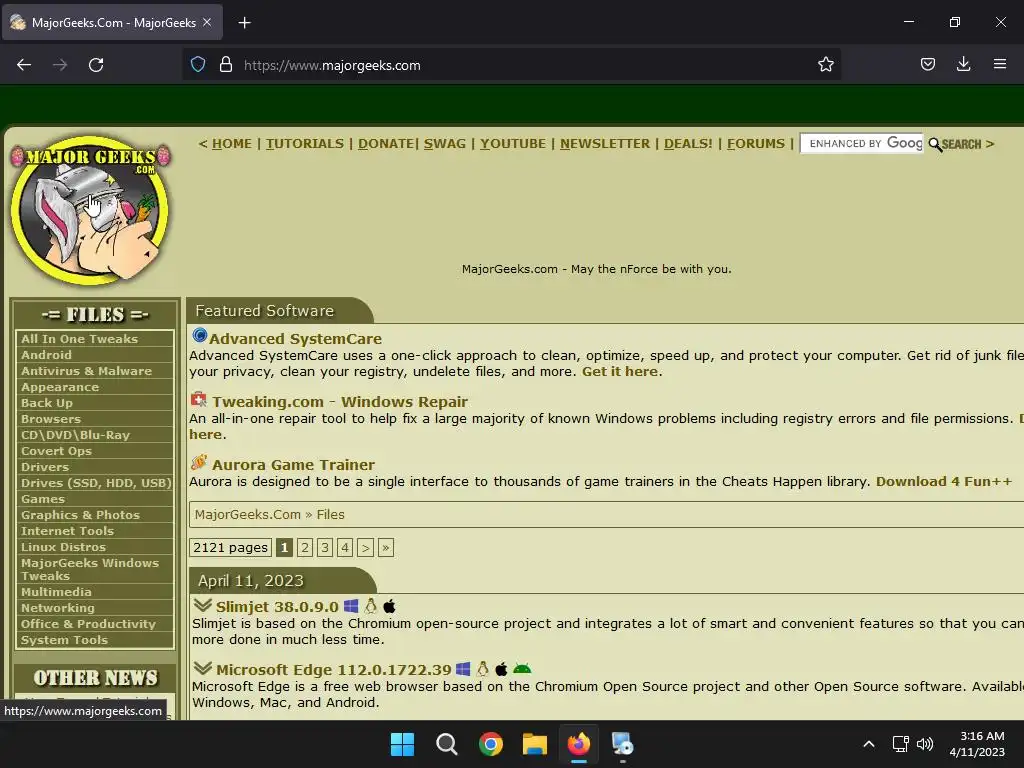Open the Microsoft Edge 112.0.1722.39 link
1024x768 pixels.
(x=334, y=670)
